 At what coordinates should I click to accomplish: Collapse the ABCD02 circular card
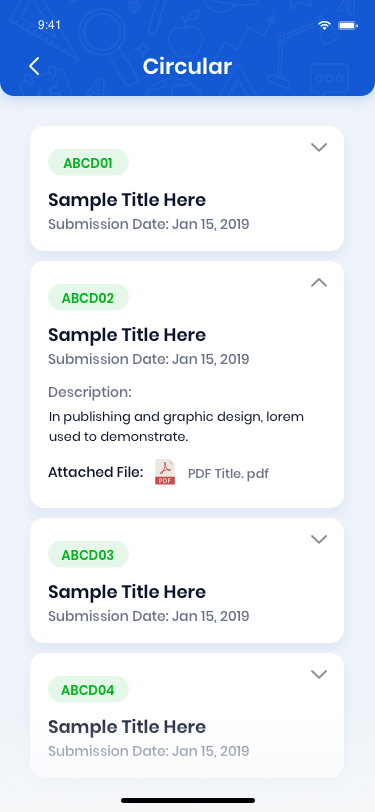pyautogui.click(x=319, y=282)
